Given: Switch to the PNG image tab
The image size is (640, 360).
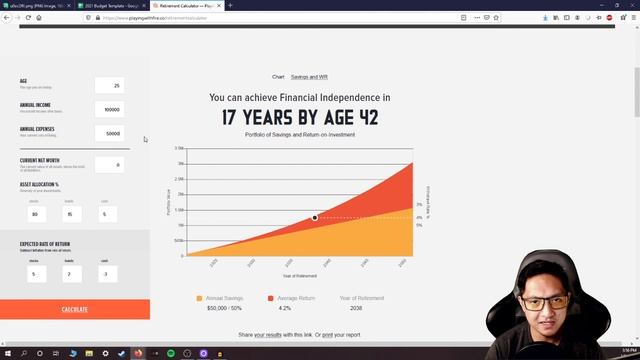Looking at the screenshot, I should (x=37, y=6).
